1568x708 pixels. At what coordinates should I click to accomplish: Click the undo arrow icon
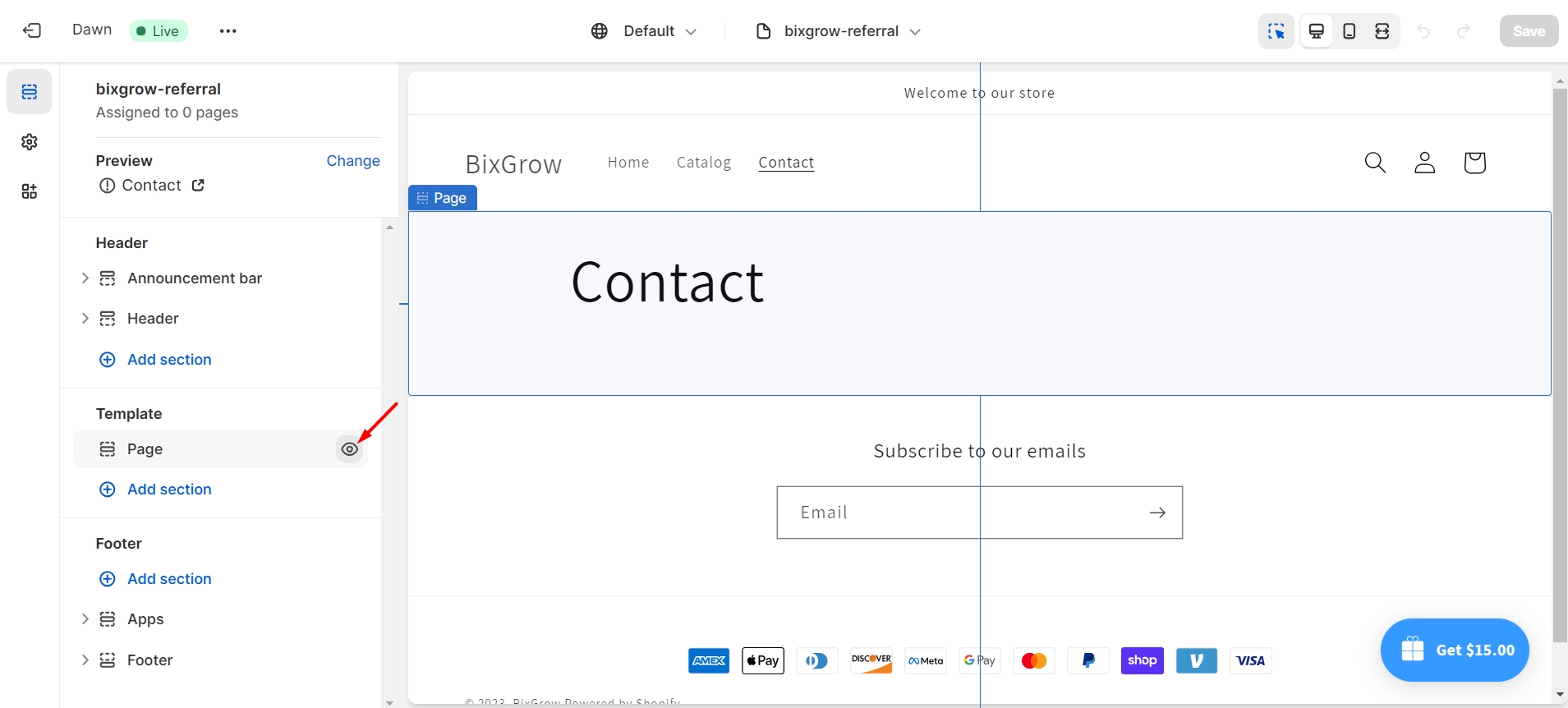[x=1423, y=31]
